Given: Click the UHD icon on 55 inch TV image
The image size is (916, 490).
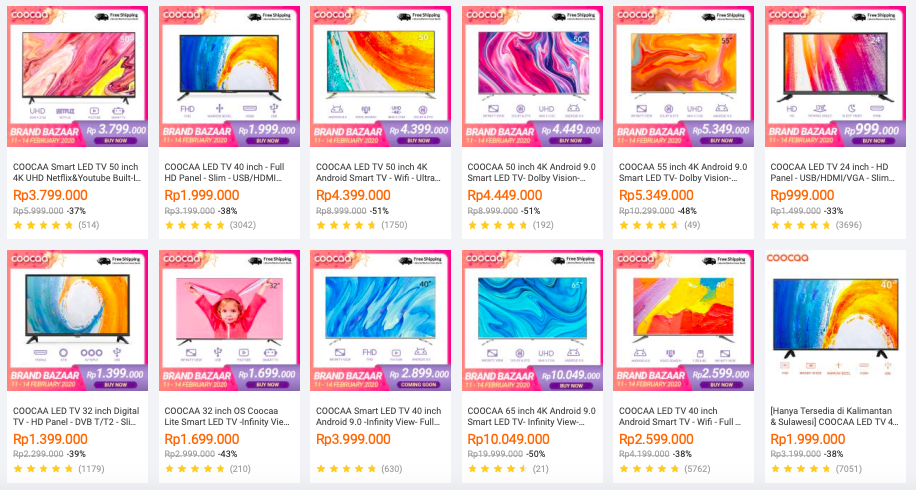Looking at the screenshot, I should [x=695, y=109].
